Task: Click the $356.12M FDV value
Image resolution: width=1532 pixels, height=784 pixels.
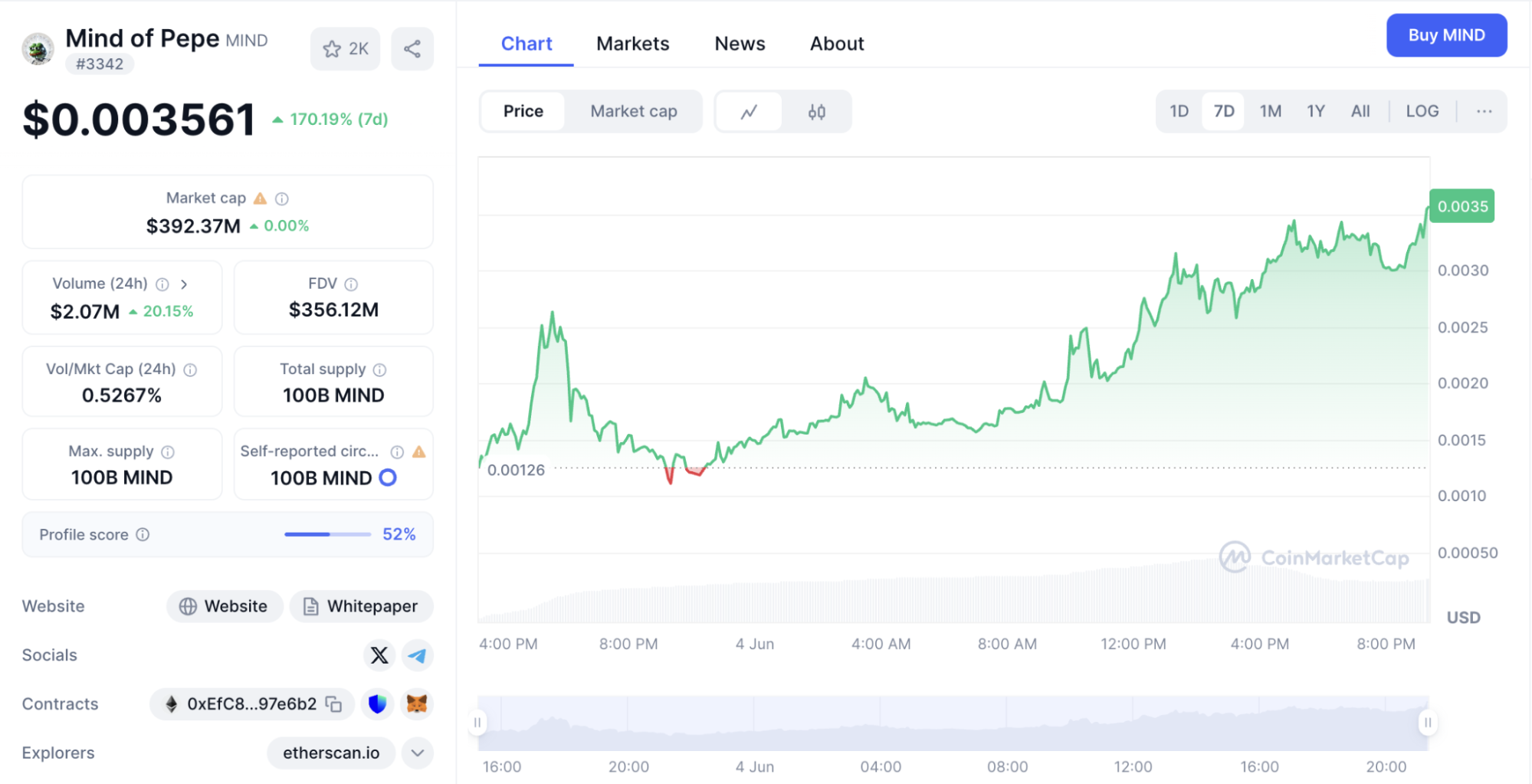Action: (x=333, y=310)
